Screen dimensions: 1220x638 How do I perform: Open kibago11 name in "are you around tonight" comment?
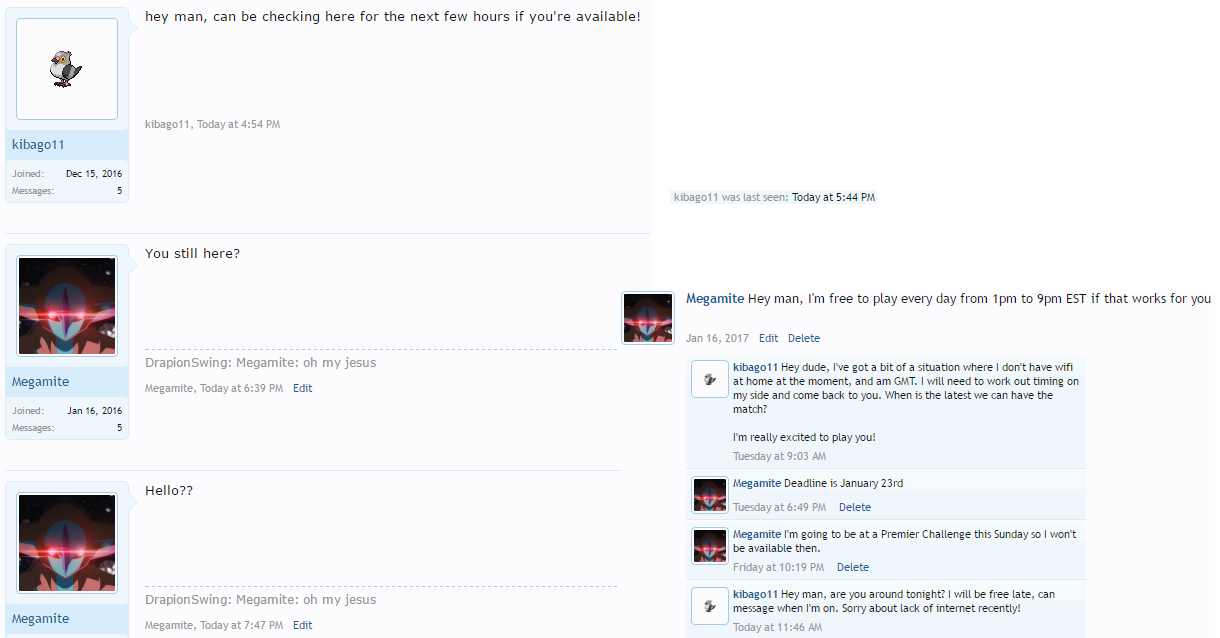pos(755,594)
